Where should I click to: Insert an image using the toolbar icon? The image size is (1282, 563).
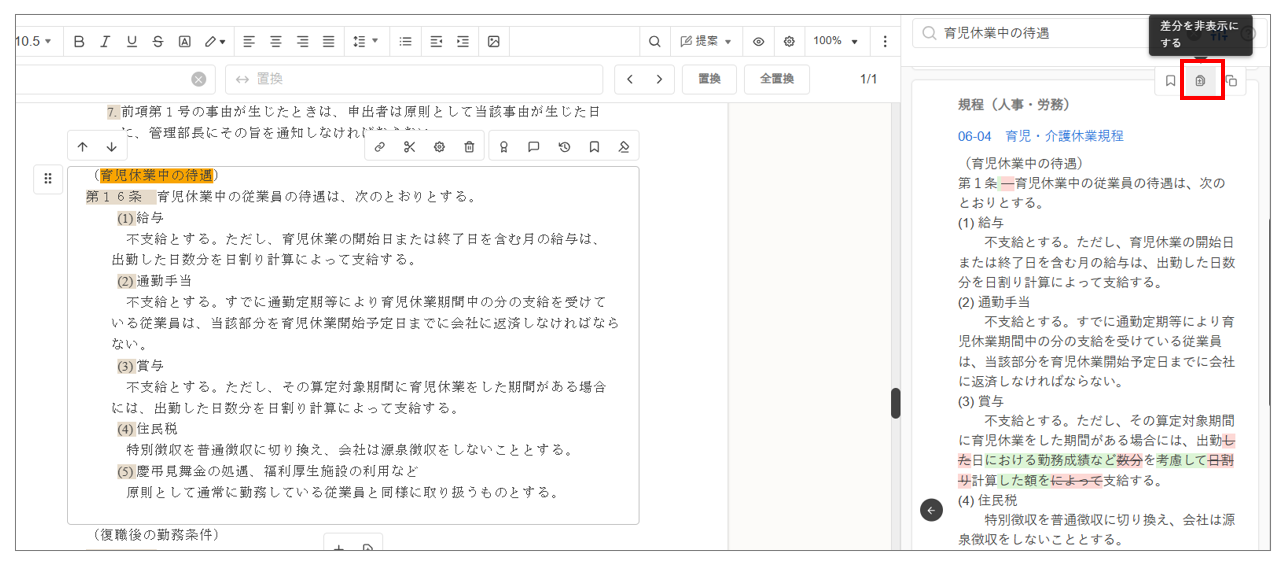click(493, 42)
